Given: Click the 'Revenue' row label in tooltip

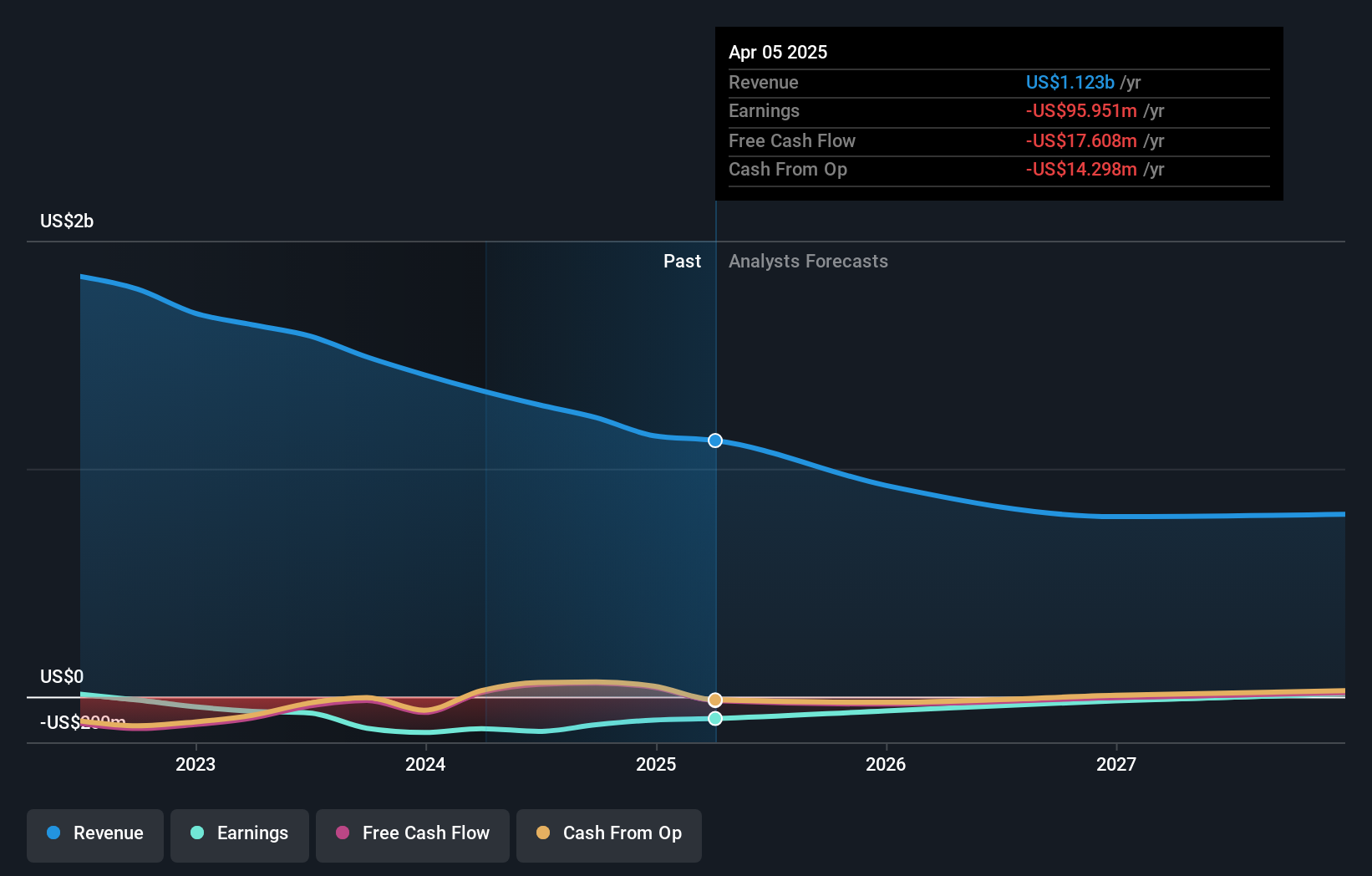Looking at the screenshot, I should (x=764, y=82).
